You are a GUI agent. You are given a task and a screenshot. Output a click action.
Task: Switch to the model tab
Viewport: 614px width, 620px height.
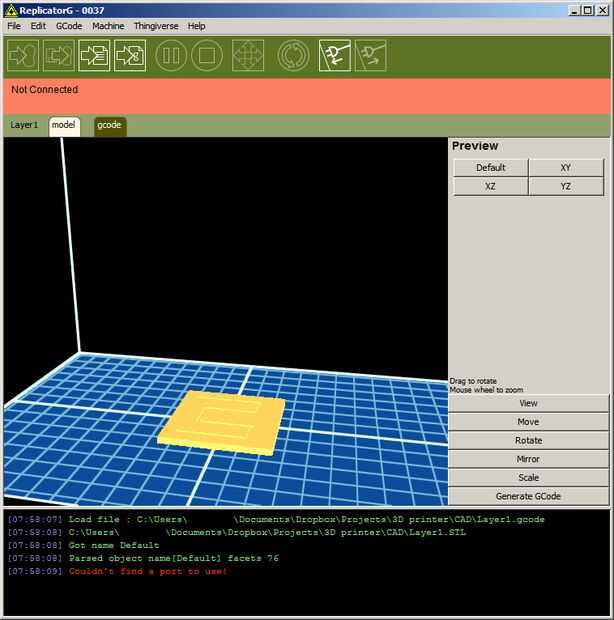pos(64,126)
